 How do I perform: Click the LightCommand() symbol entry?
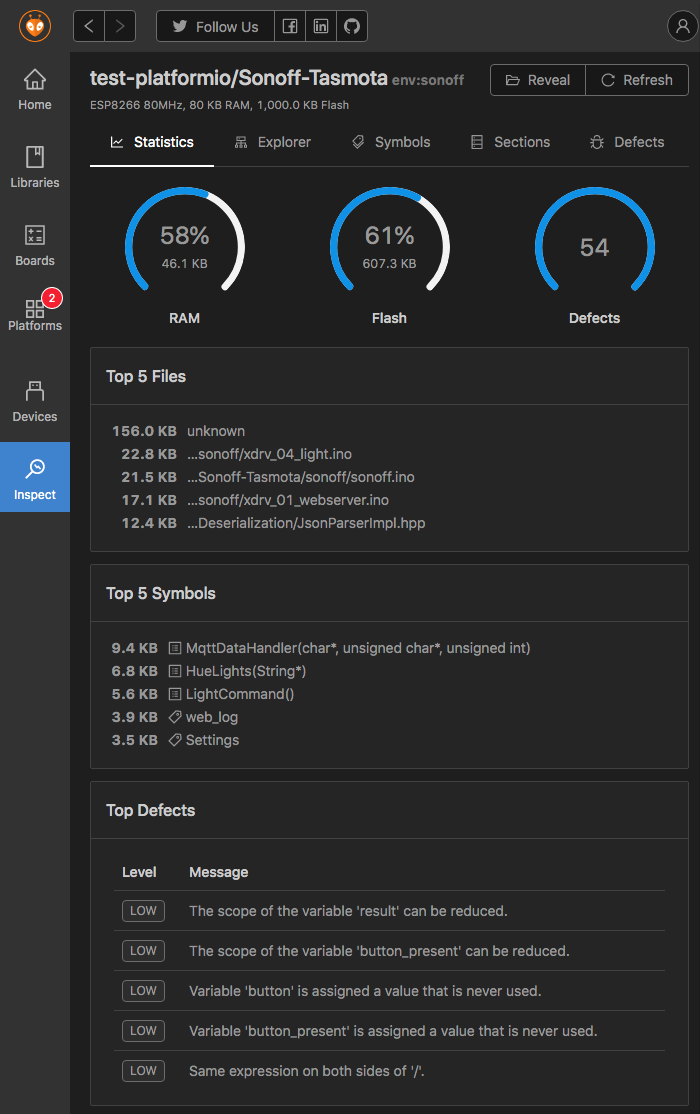(x=239, y=694)
